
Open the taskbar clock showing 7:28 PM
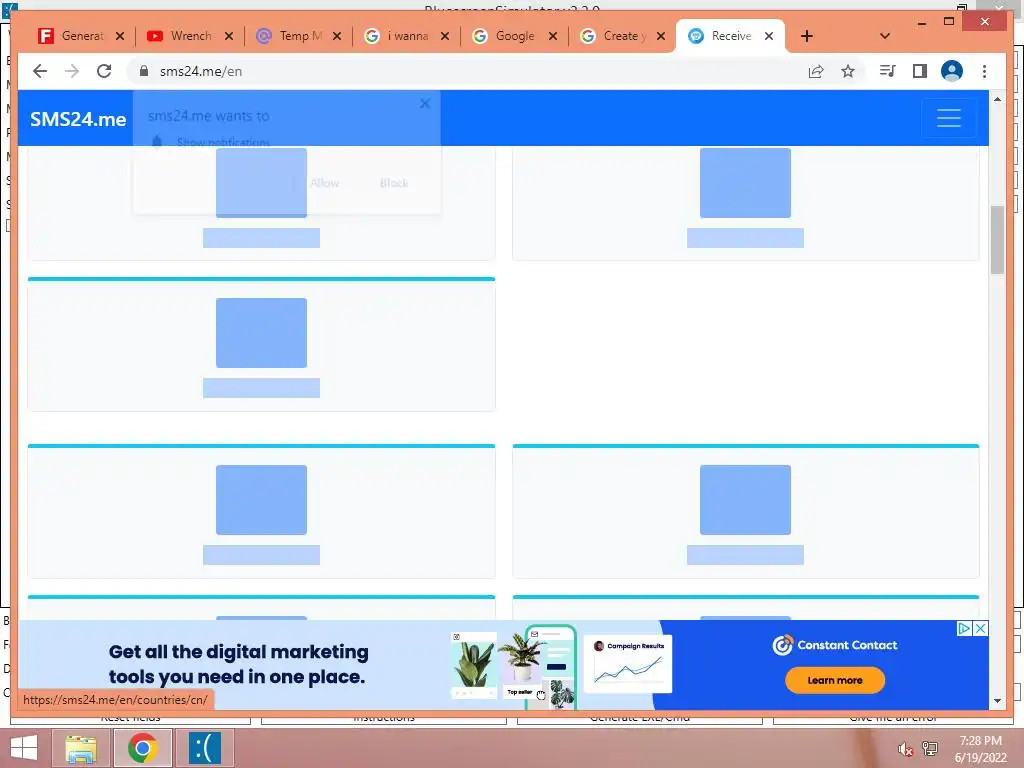981,748
